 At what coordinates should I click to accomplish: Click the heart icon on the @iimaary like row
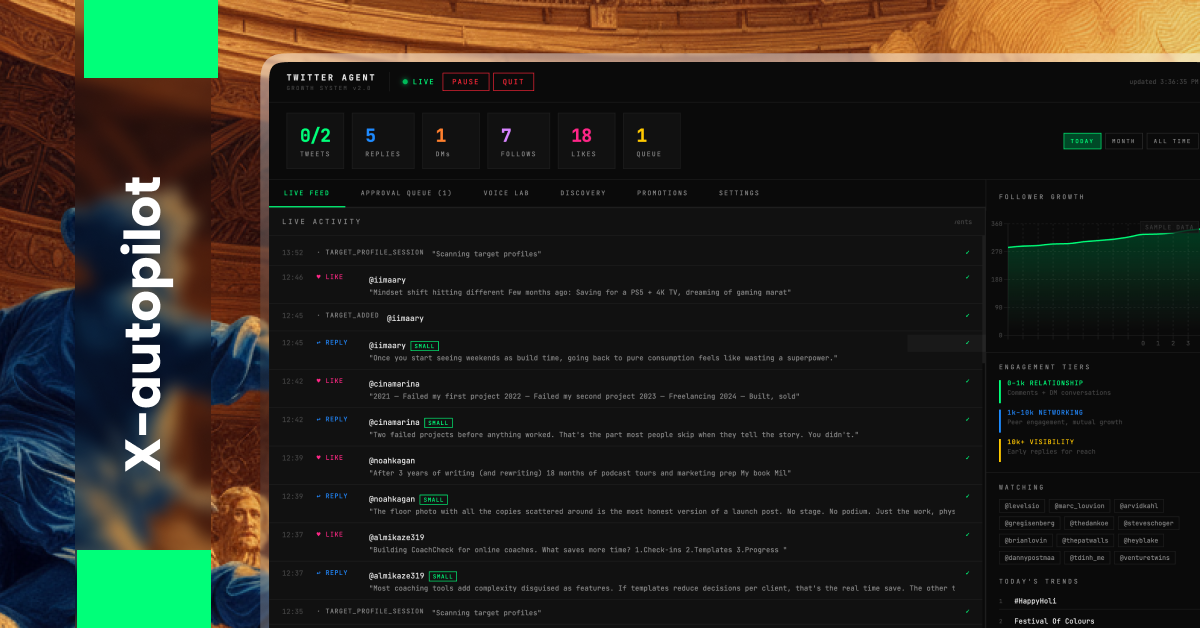[x=319, y=277]
